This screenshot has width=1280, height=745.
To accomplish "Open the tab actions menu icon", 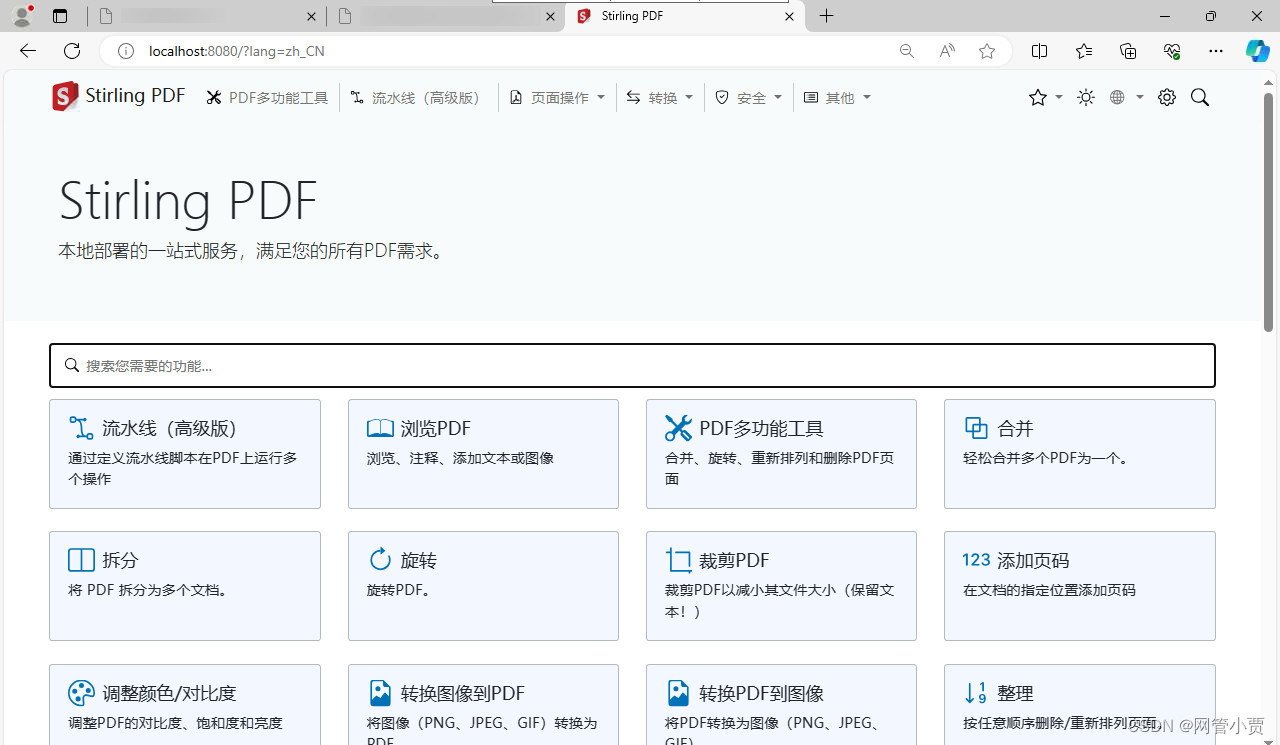I will click(60, 16).
